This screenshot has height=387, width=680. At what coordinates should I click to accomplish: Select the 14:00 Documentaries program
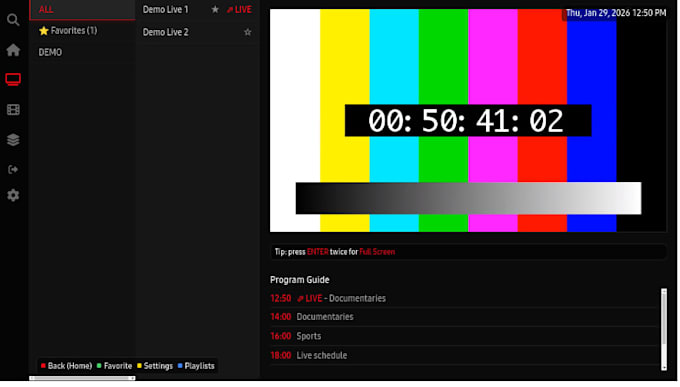point(463,317)
